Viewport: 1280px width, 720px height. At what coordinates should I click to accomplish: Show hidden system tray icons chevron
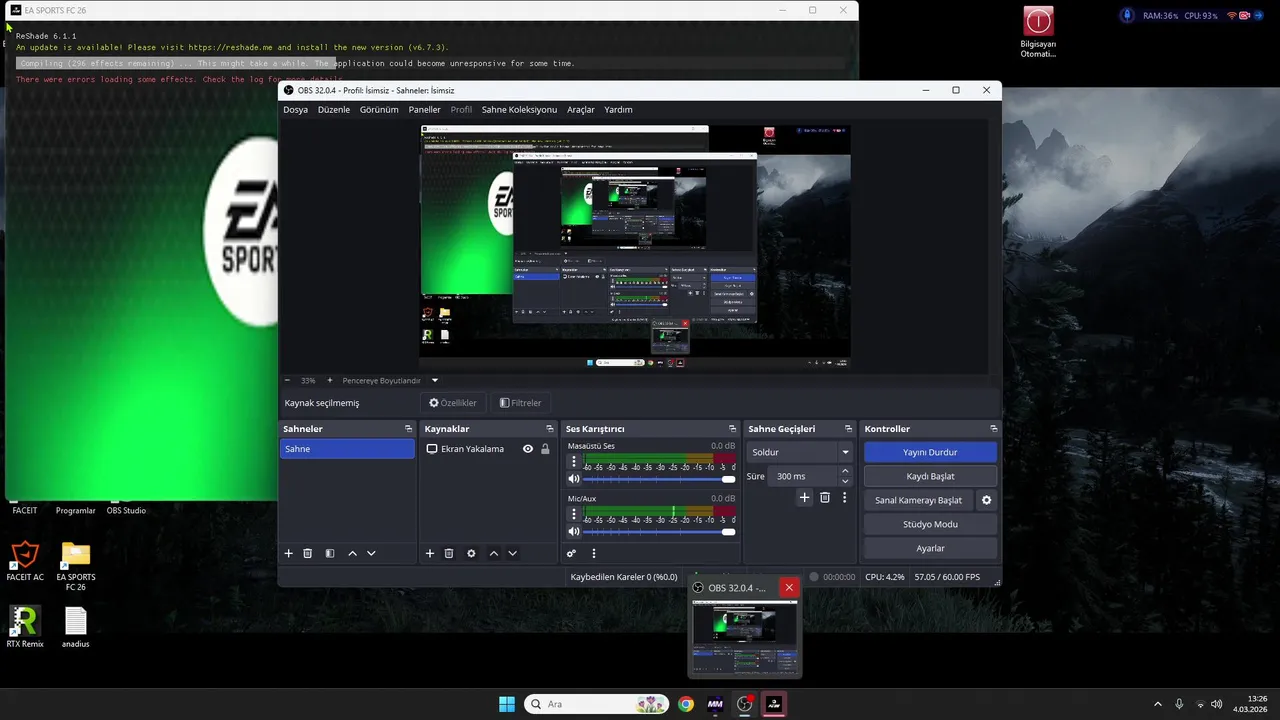coord(1158,704)
